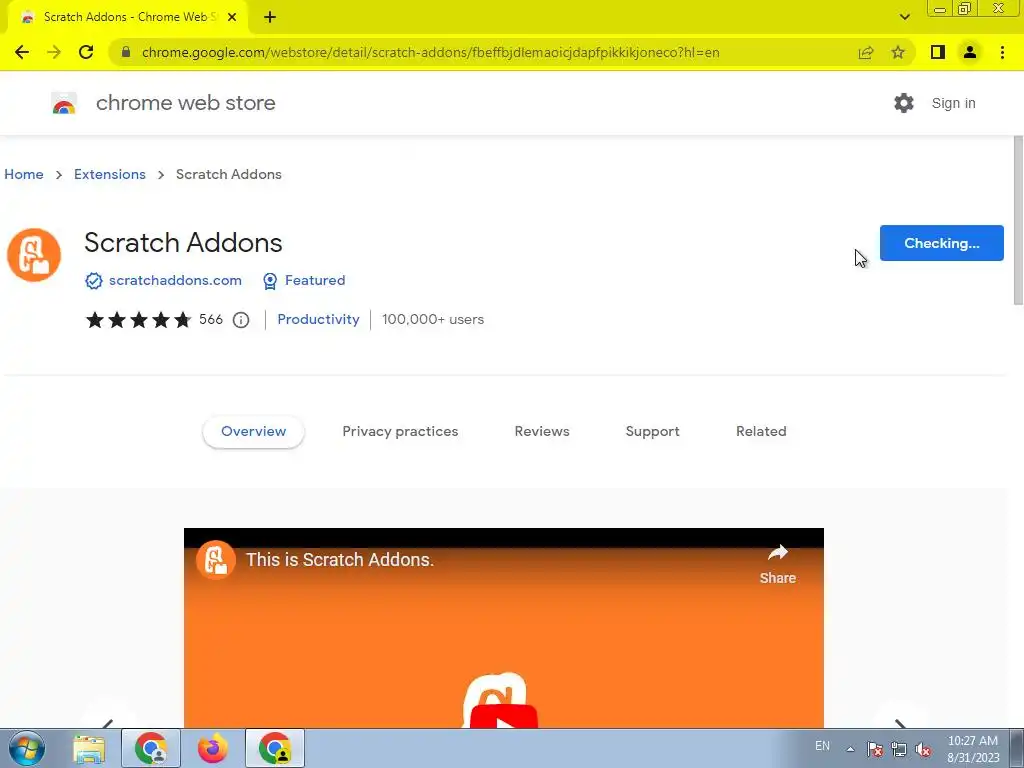Screen dimensions: 1024x768
Task: Click the Chrome Web Store rainbow logo
Action: pyautogui.click(x=64, y=103)
